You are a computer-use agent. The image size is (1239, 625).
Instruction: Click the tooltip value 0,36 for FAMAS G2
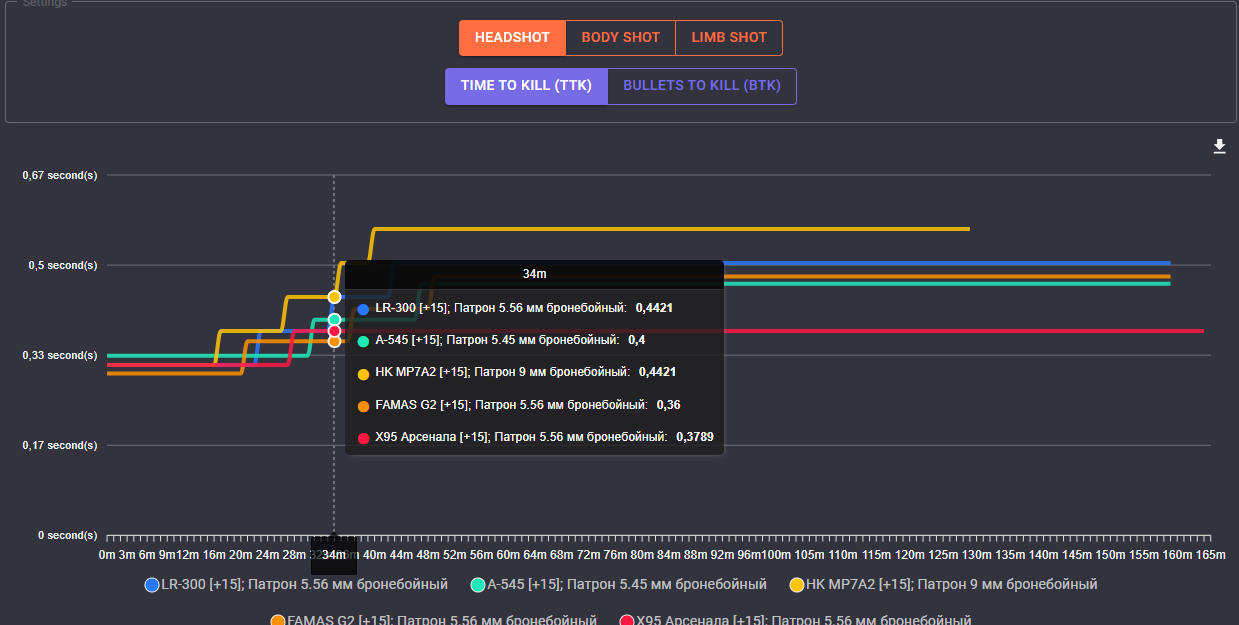point(668,405)
